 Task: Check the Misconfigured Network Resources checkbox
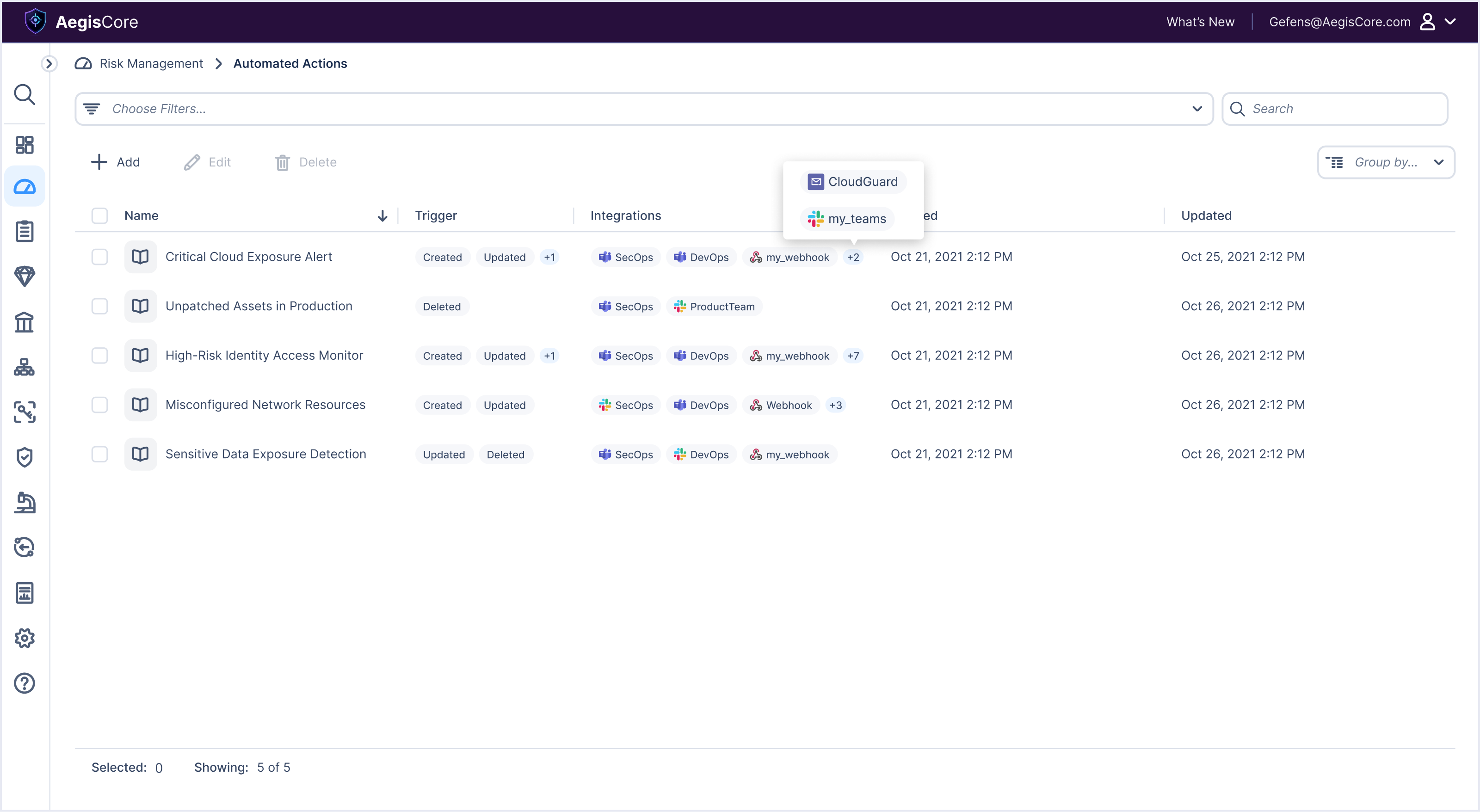tap(99, 405)
